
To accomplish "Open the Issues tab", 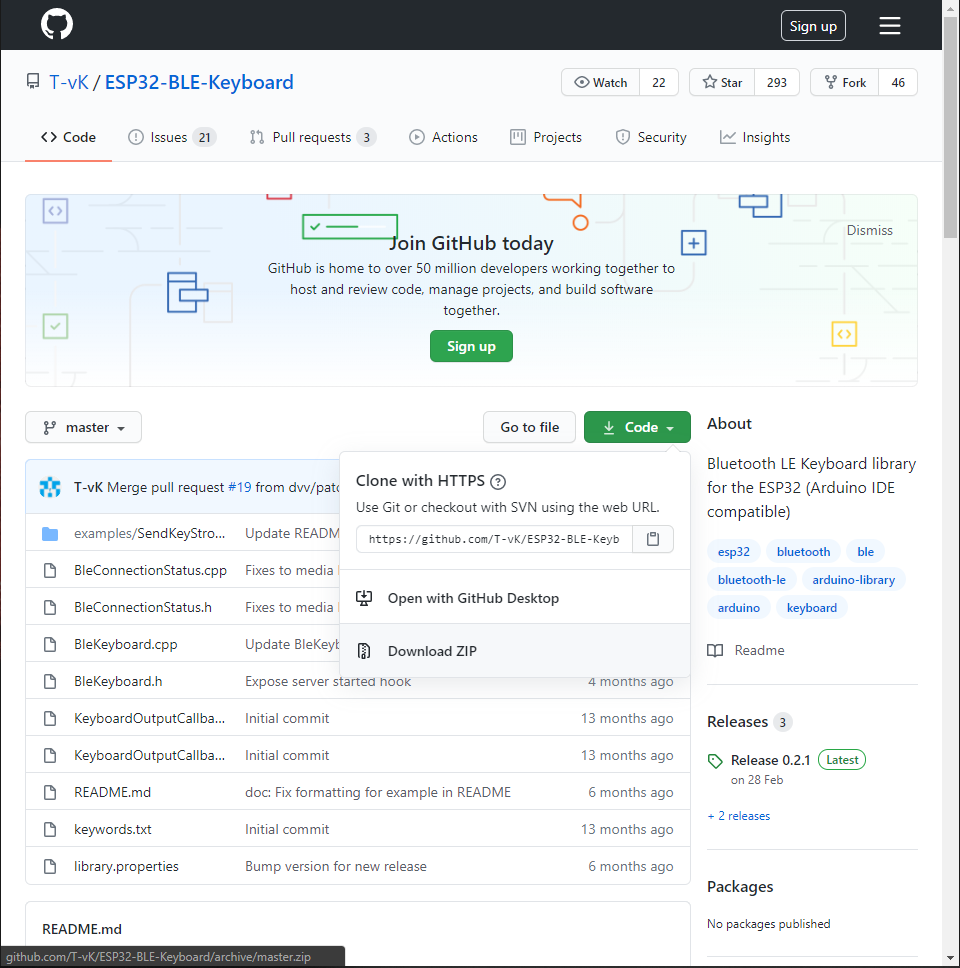I will point(172,137).
